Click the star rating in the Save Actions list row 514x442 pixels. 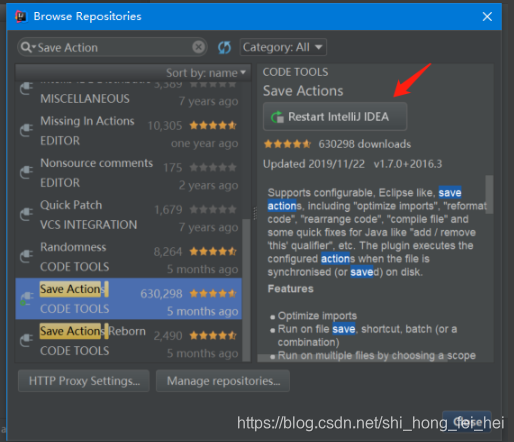click(x=213, y=294)
